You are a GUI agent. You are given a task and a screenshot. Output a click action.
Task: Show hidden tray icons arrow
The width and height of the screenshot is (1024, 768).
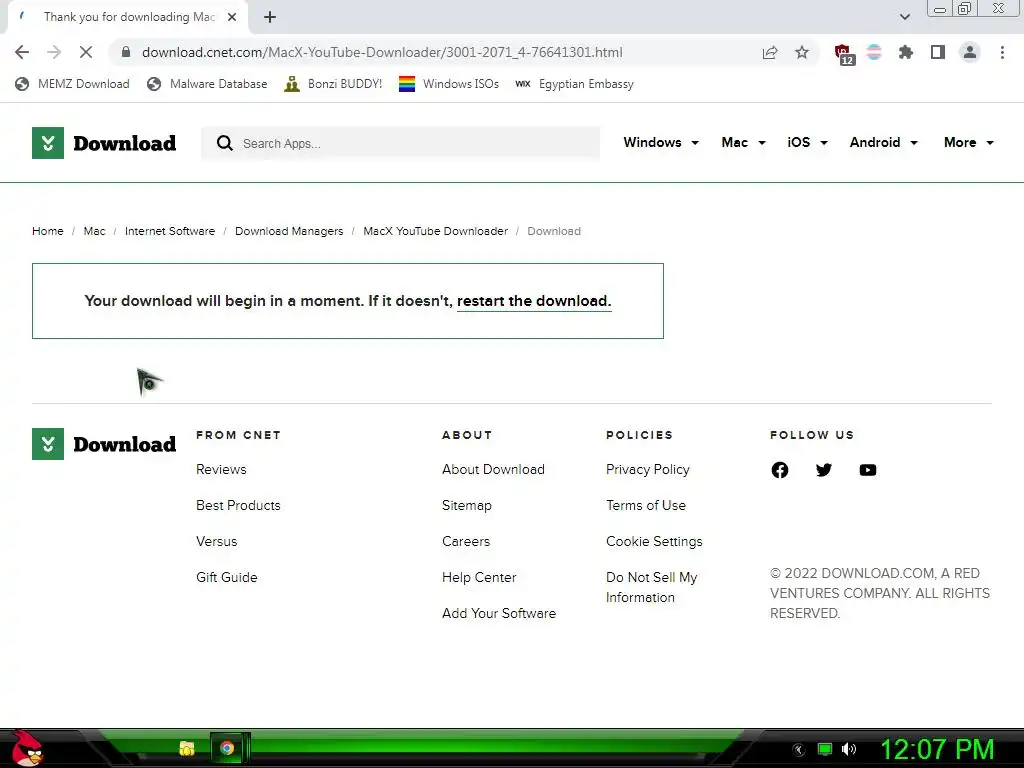[x=799, y=750]
